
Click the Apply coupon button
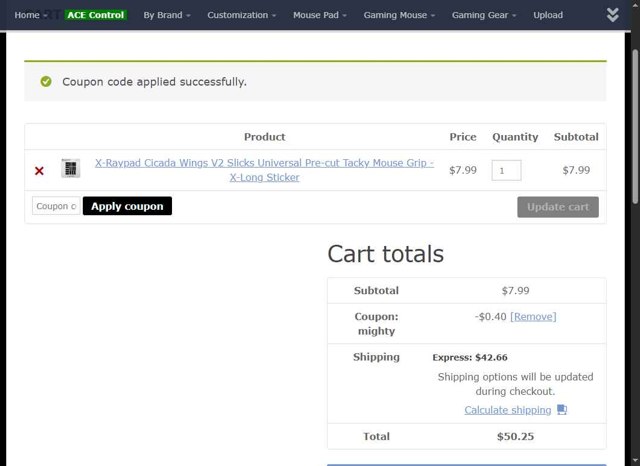coord(127,206)
